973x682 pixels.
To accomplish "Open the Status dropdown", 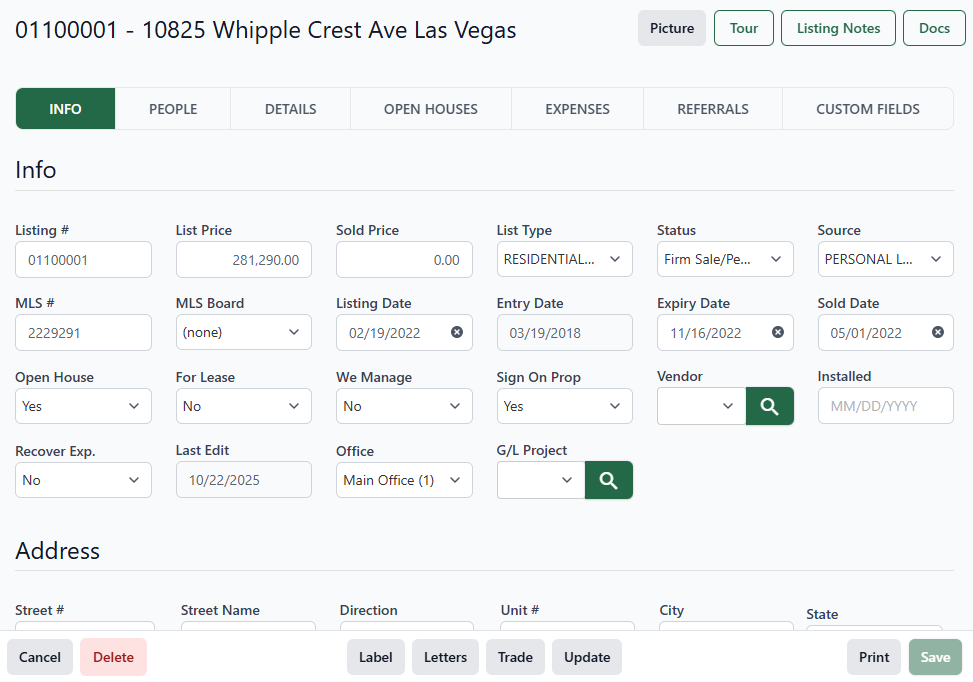I will point(725,259).
